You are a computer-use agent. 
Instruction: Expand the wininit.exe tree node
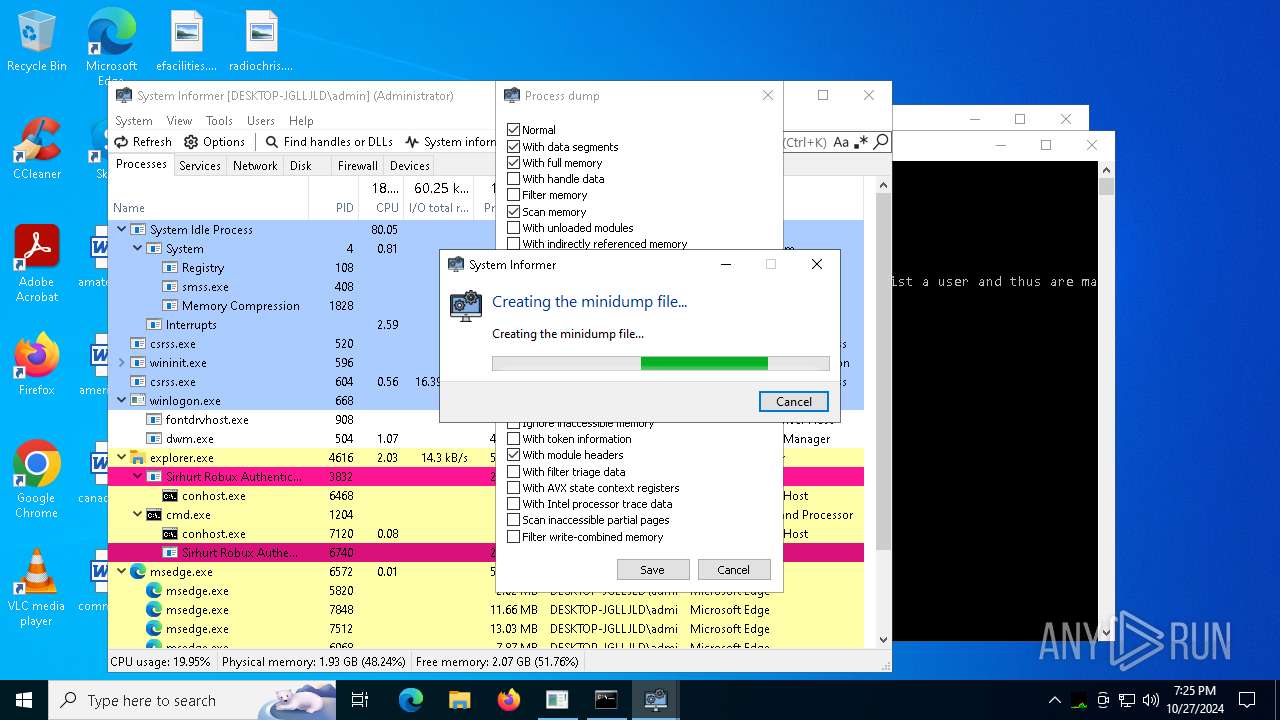122,363
